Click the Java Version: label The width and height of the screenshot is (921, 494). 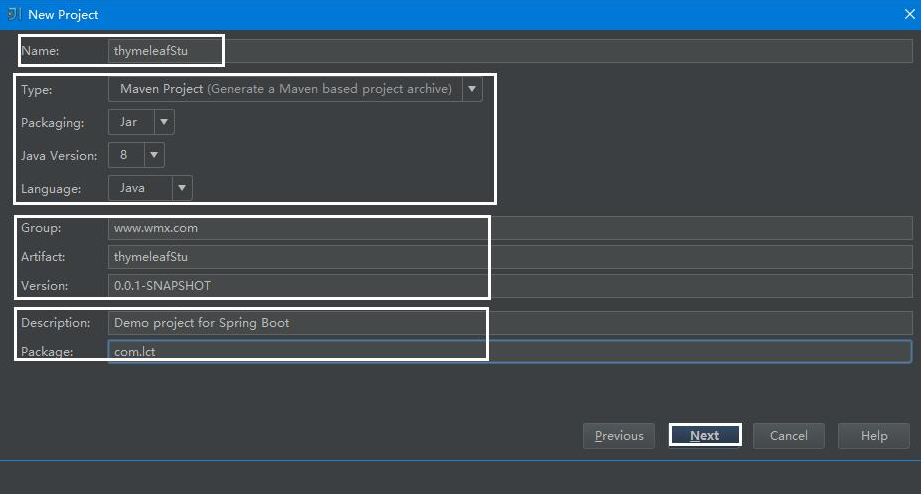(59, 156)
